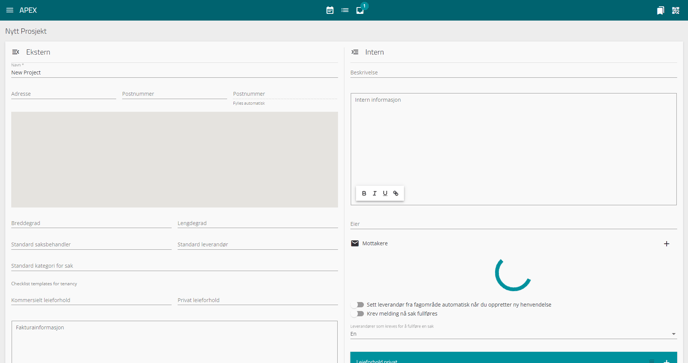
Task: Apply bold formatting in Intern informasjon editor
Action: click(364, 193)
